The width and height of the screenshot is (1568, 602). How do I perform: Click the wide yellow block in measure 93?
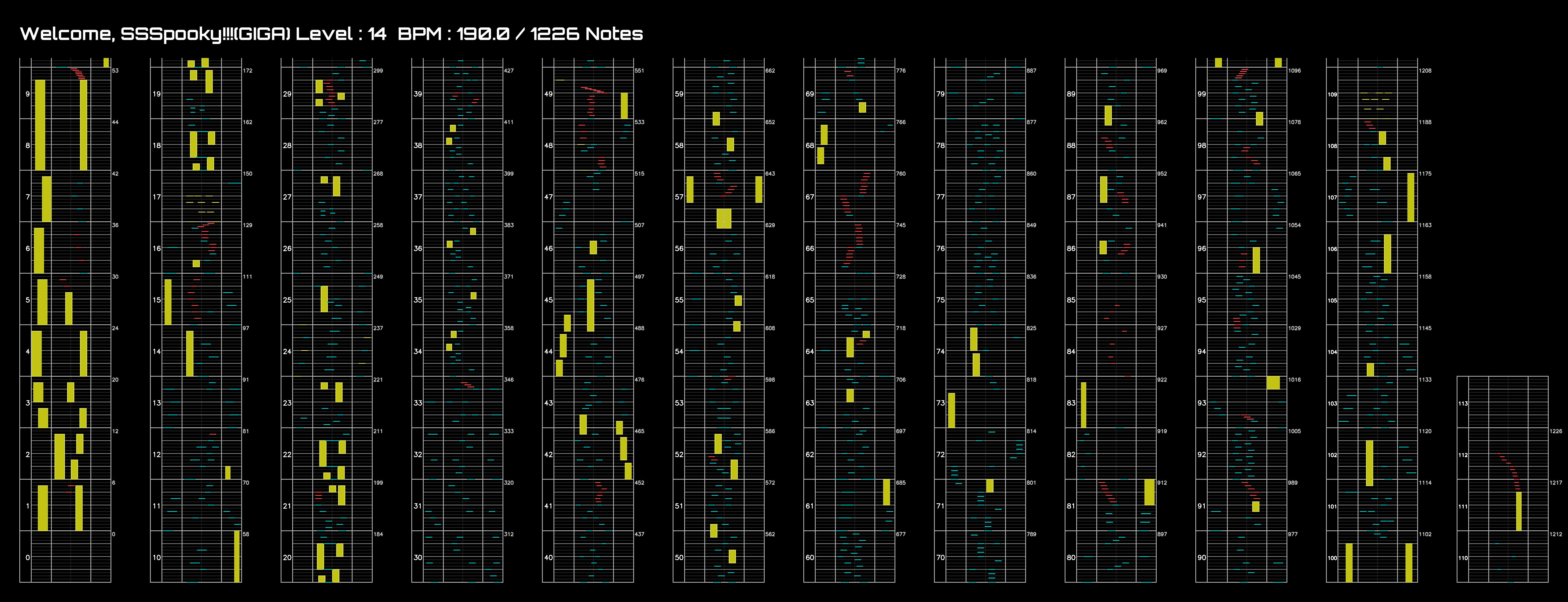pyautogui.click(x=1273, y=382)
